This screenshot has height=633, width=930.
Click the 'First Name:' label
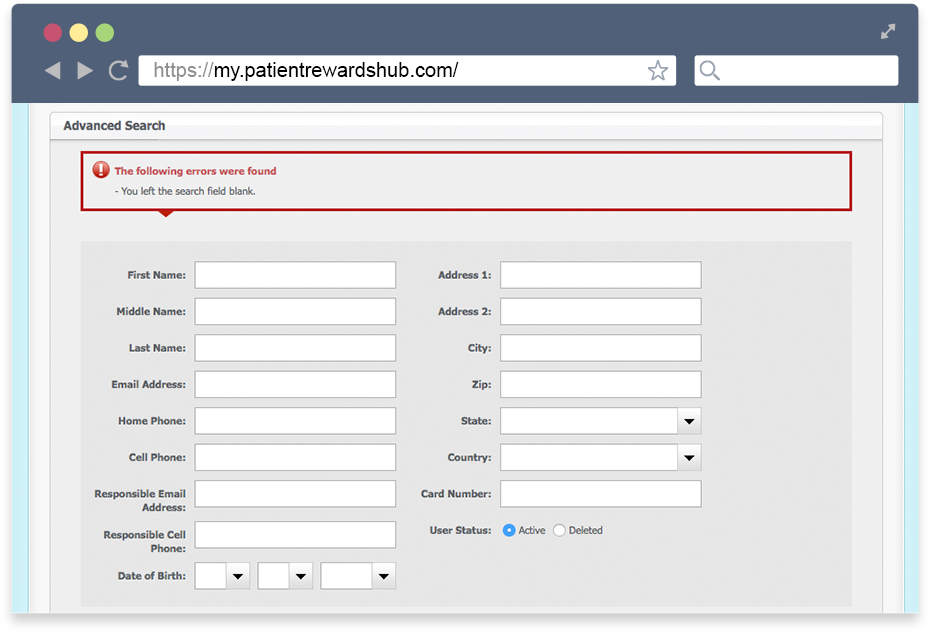coord(157,275)
